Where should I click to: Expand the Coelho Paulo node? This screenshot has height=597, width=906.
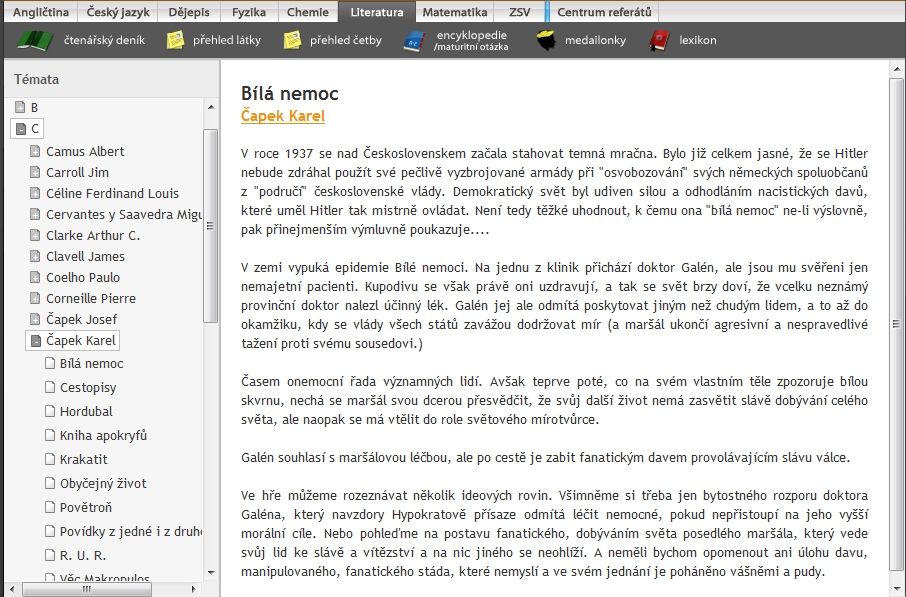pyautogui.click(x=35, y=277)
